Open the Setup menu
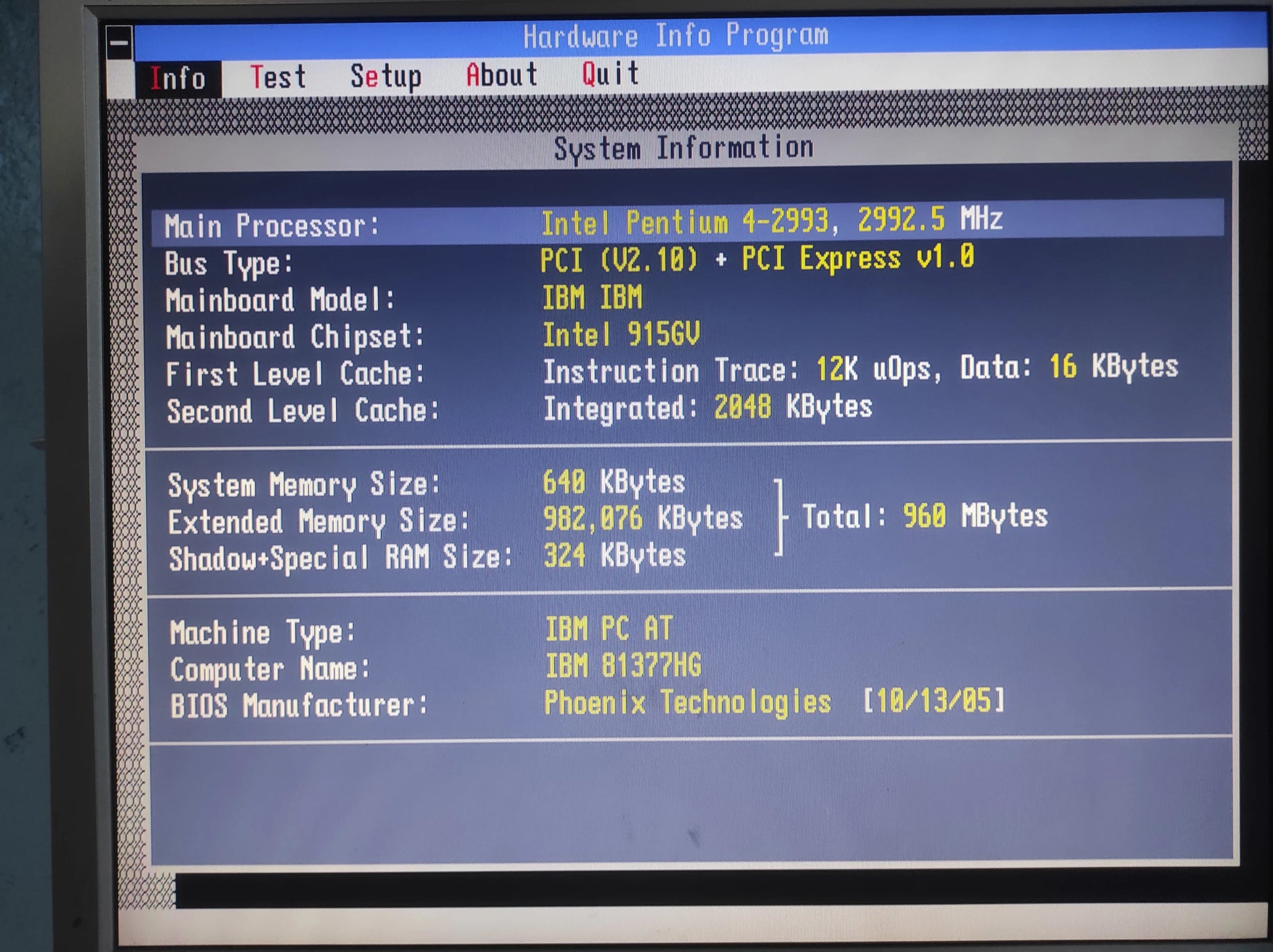Viewport: 1273px width, 952px height. 385,77
